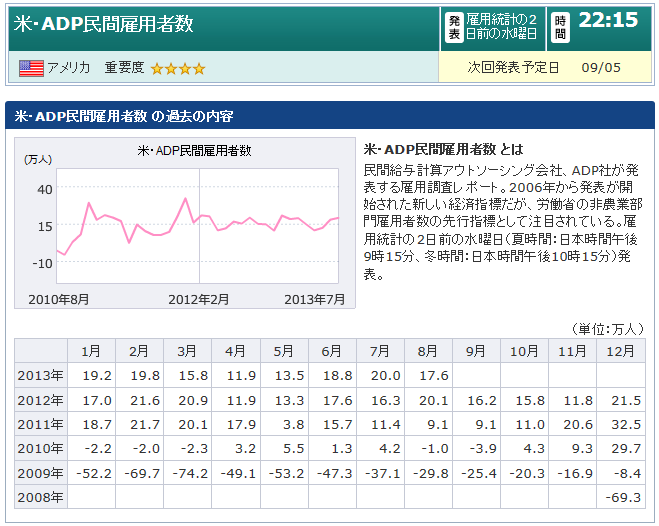Select the 9月 column header
659x526 pixels.
tap(476, 351)
